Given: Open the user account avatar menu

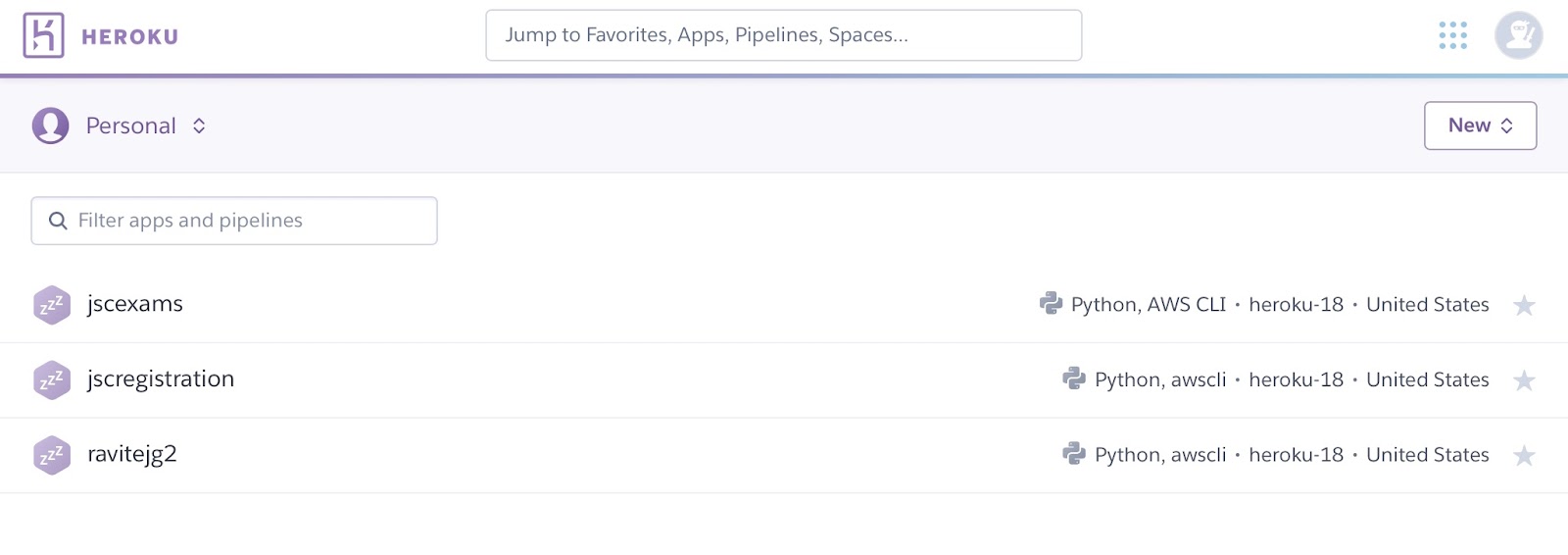Looking at the screenshot, I should [x=1518, y=35].
